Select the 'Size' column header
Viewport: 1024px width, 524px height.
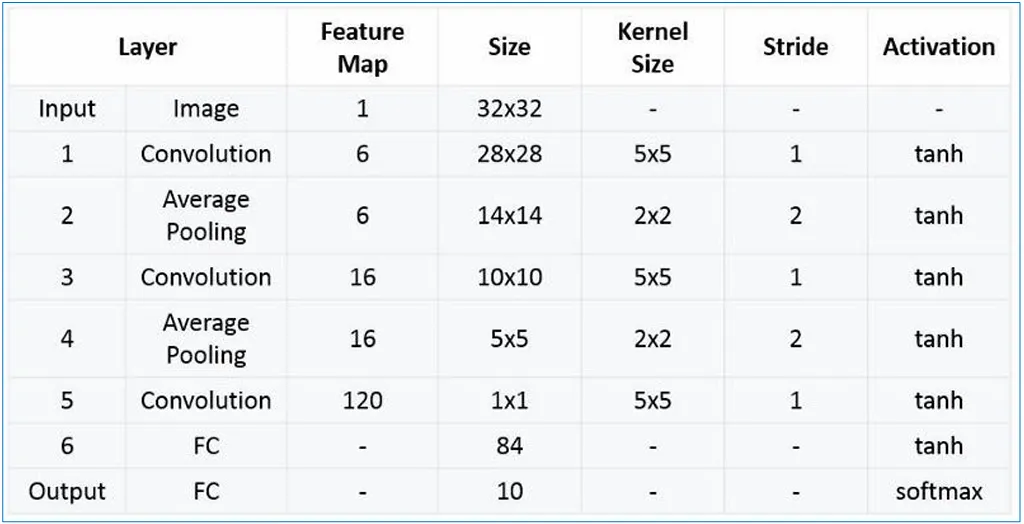point(509,47)
